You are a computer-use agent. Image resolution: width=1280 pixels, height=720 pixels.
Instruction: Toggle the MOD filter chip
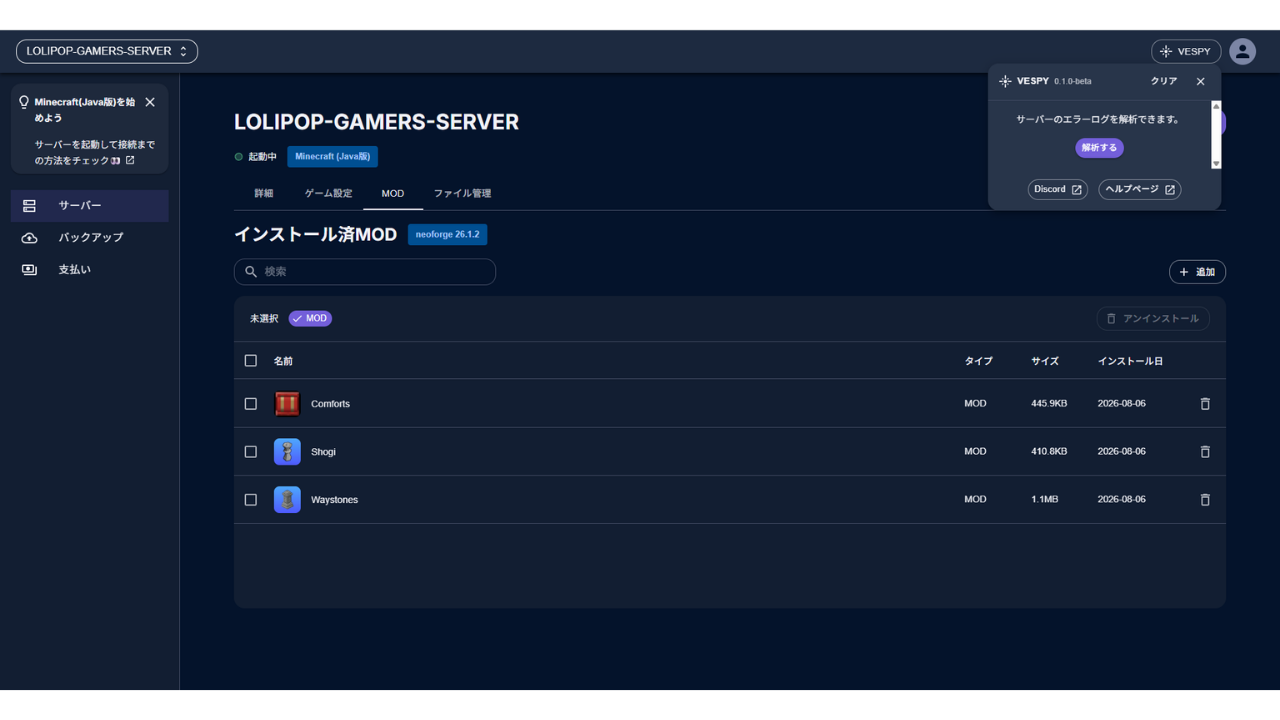point(310,319)
